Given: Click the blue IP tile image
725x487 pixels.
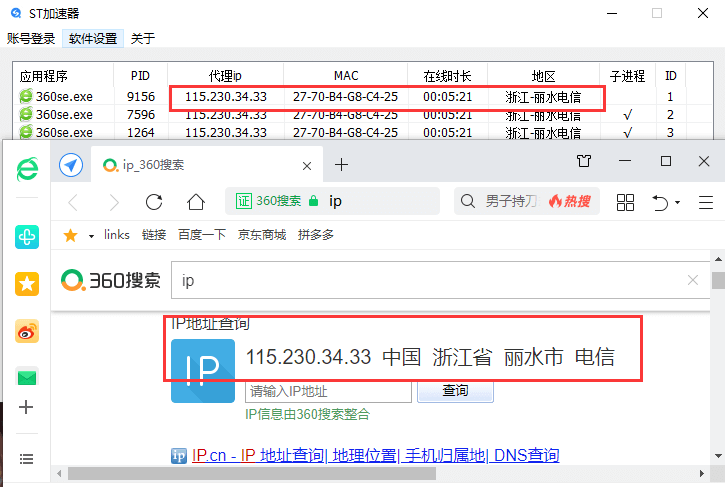Looking at the screenshot, I should coord(203,371).
